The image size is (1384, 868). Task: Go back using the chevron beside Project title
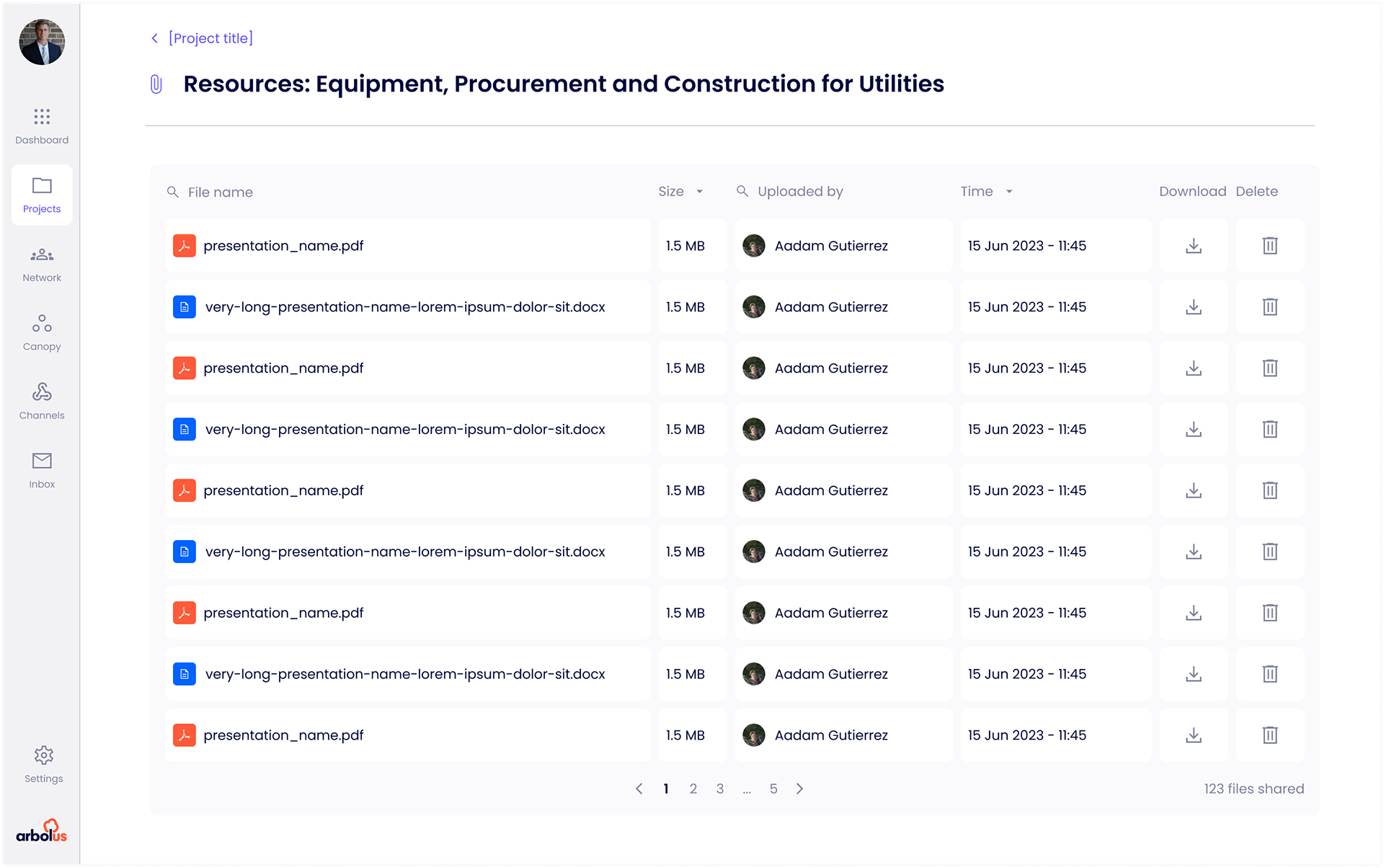pos(154,38)
